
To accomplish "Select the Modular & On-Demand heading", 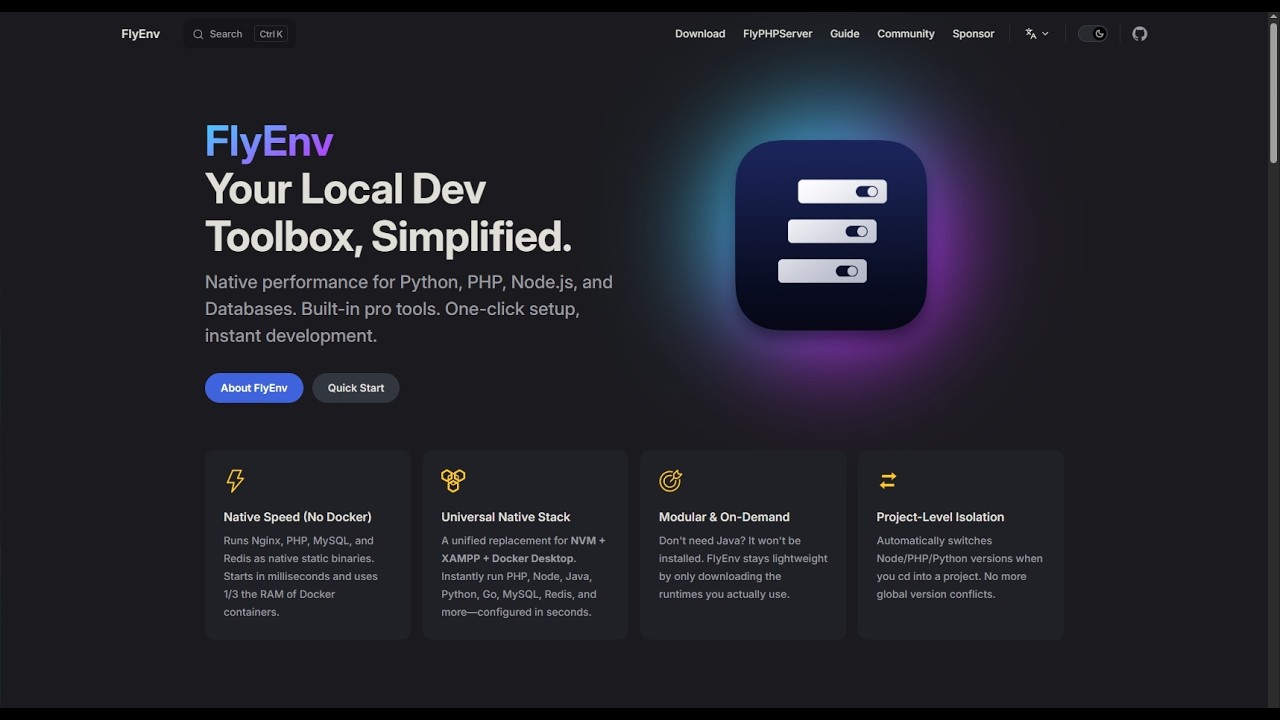I will point(724,517).
